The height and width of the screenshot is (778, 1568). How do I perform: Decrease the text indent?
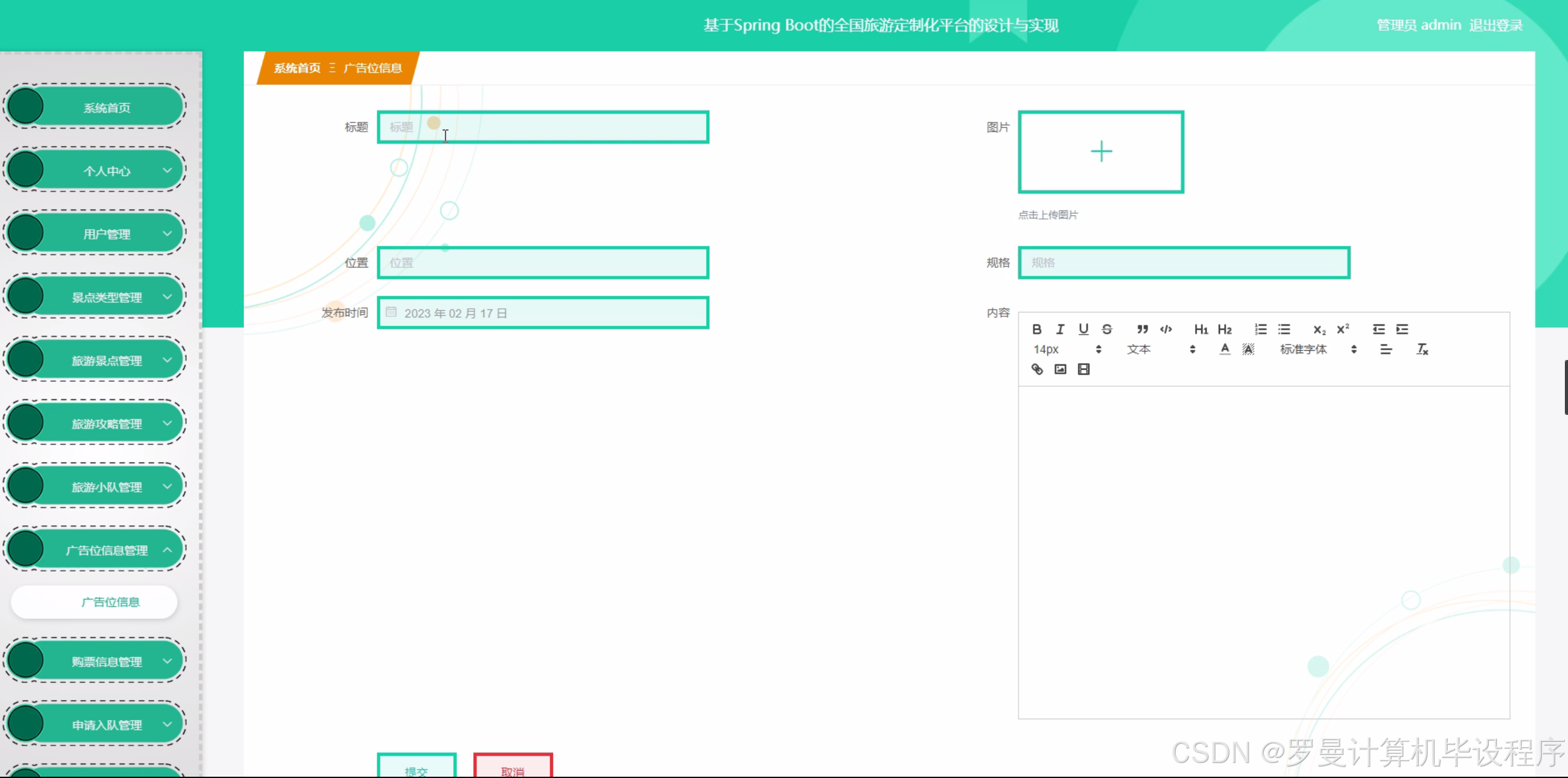(1378, 329)
